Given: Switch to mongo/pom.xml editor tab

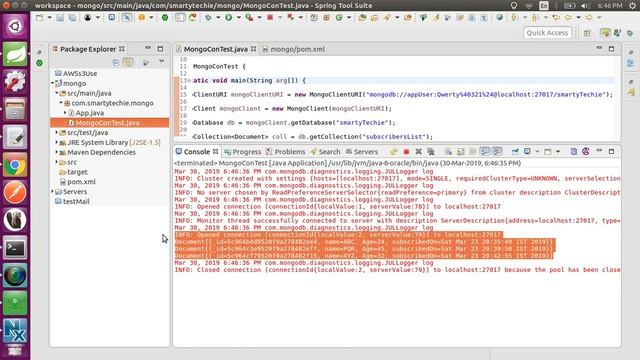Looking at the screenshot, I should [x=294, y=49].
